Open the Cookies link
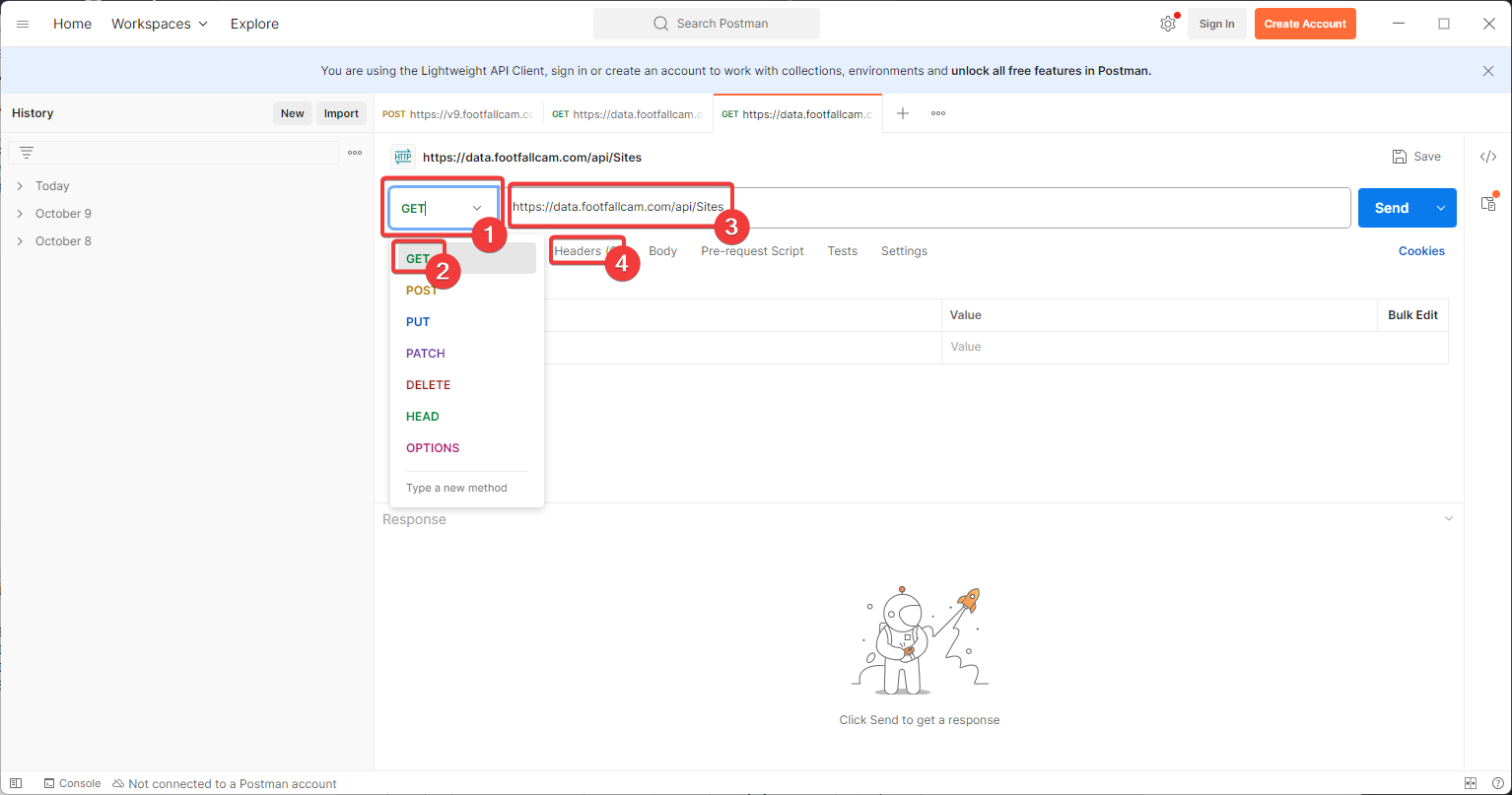 pyautogui.click(x=1420, y=251)
